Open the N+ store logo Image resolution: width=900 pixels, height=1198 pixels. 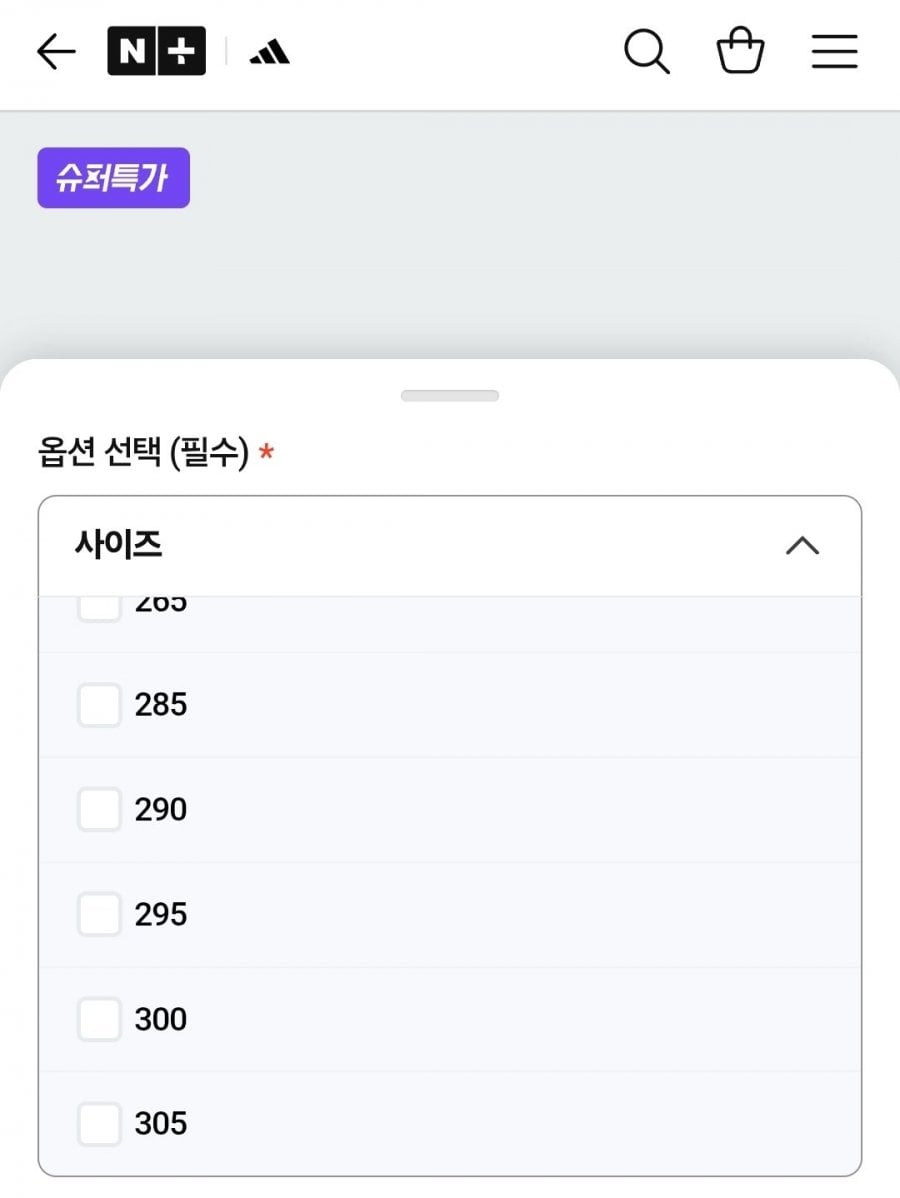pos(157,51)
